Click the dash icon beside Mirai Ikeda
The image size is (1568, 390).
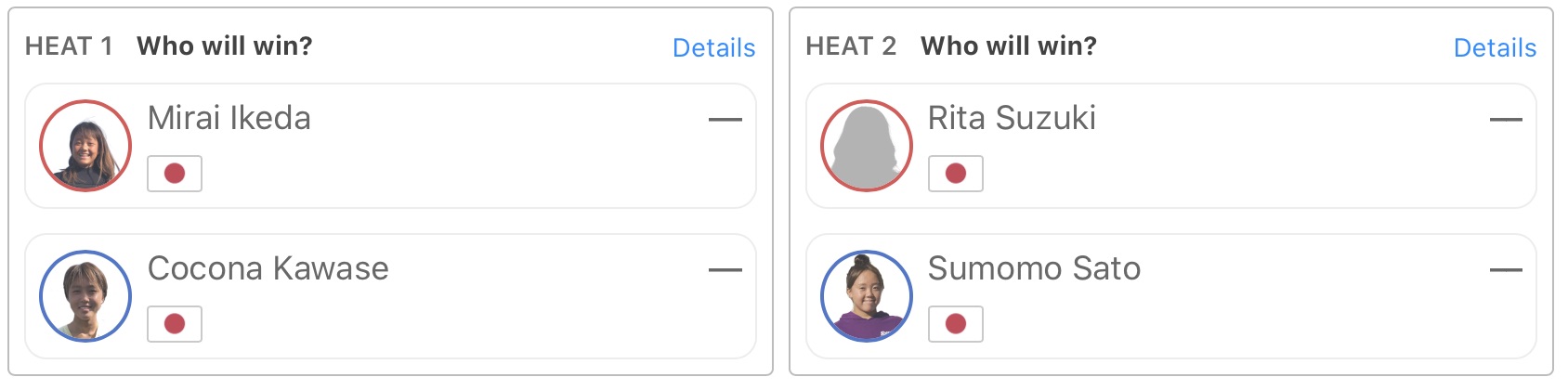point(725,120)
